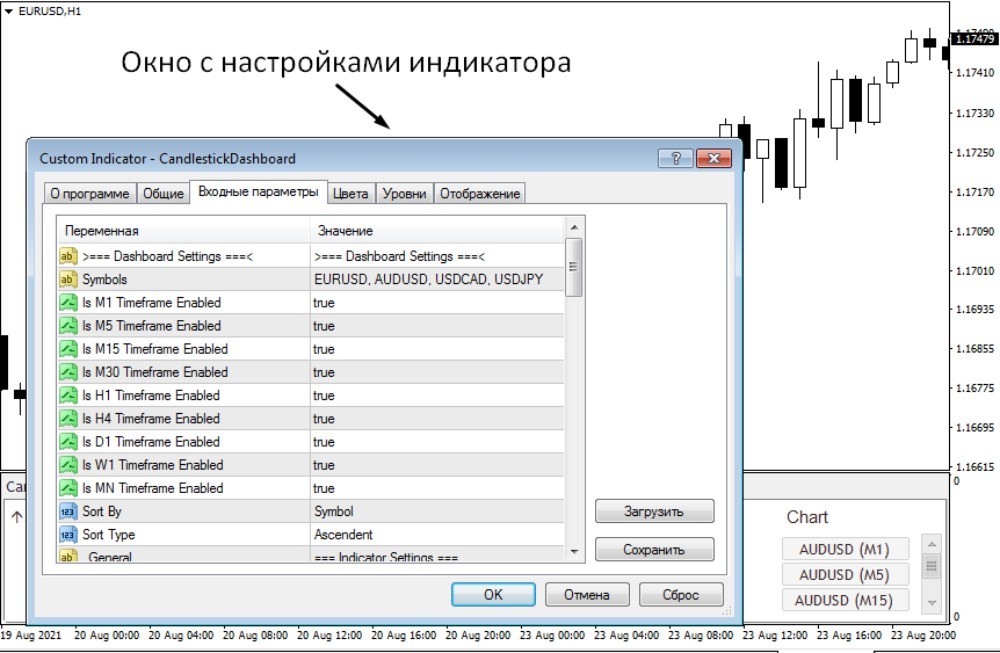Click the Chart heading in dashboard panel
This screenshot has height=653, width=1000.
coord(807,517)
